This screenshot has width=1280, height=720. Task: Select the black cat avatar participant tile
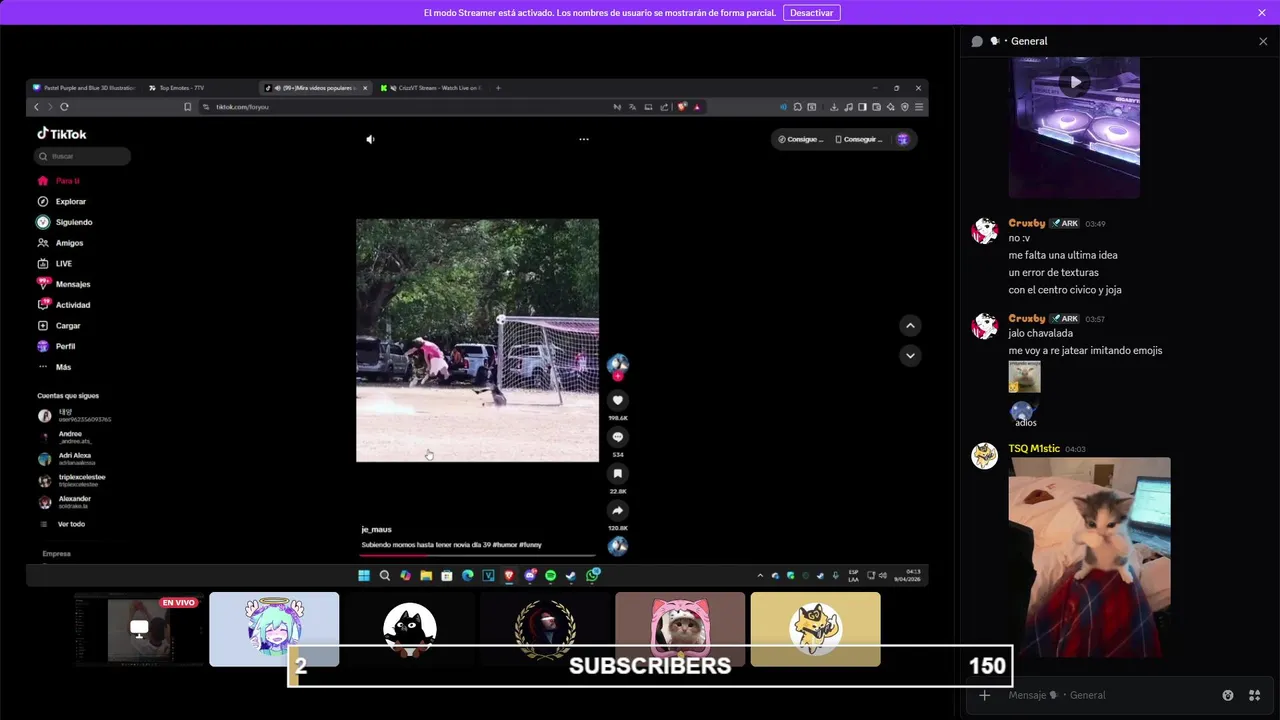(x=410, y=629)
